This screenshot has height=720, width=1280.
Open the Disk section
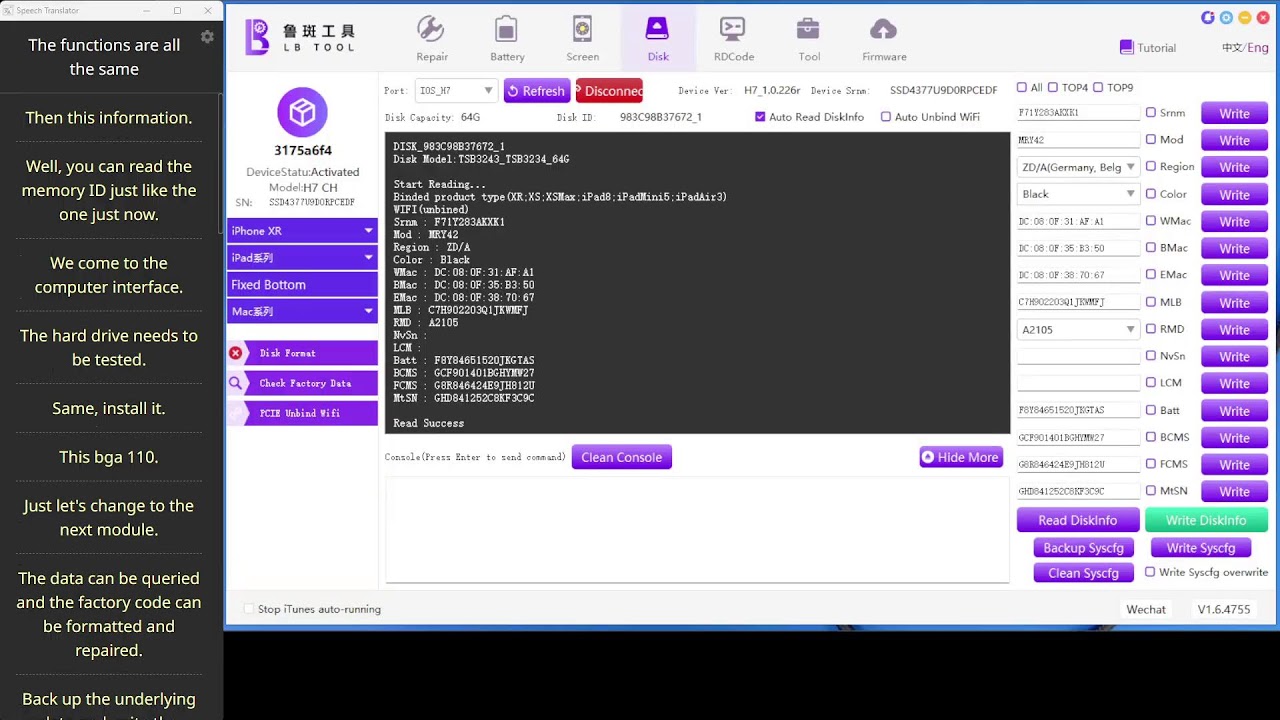tap(657, 40)
